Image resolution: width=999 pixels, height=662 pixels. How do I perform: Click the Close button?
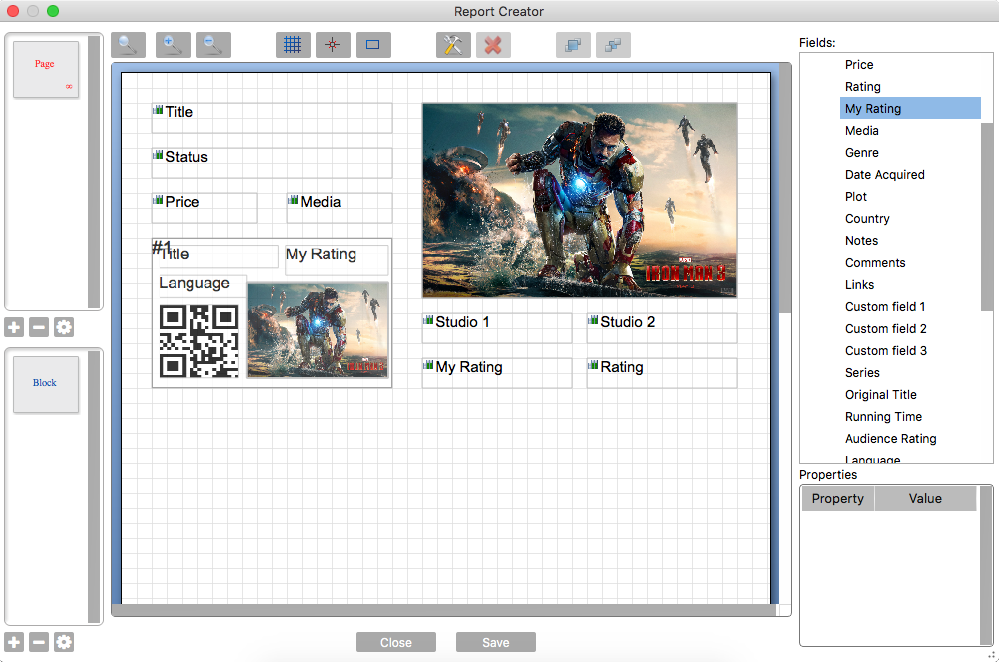[396, 642]
